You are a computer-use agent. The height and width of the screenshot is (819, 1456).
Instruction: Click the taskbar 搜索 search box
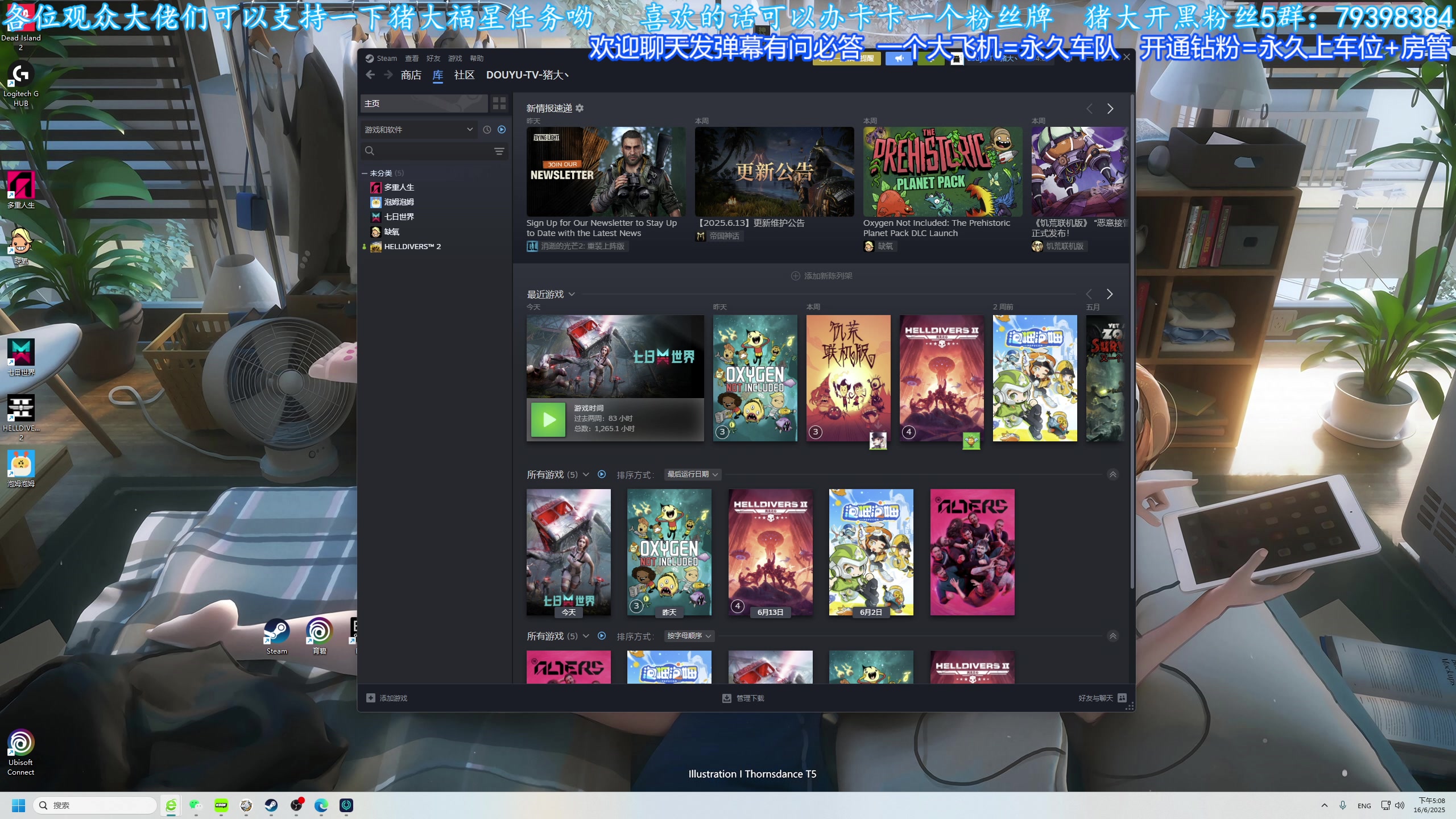click(x=95, y=805)
